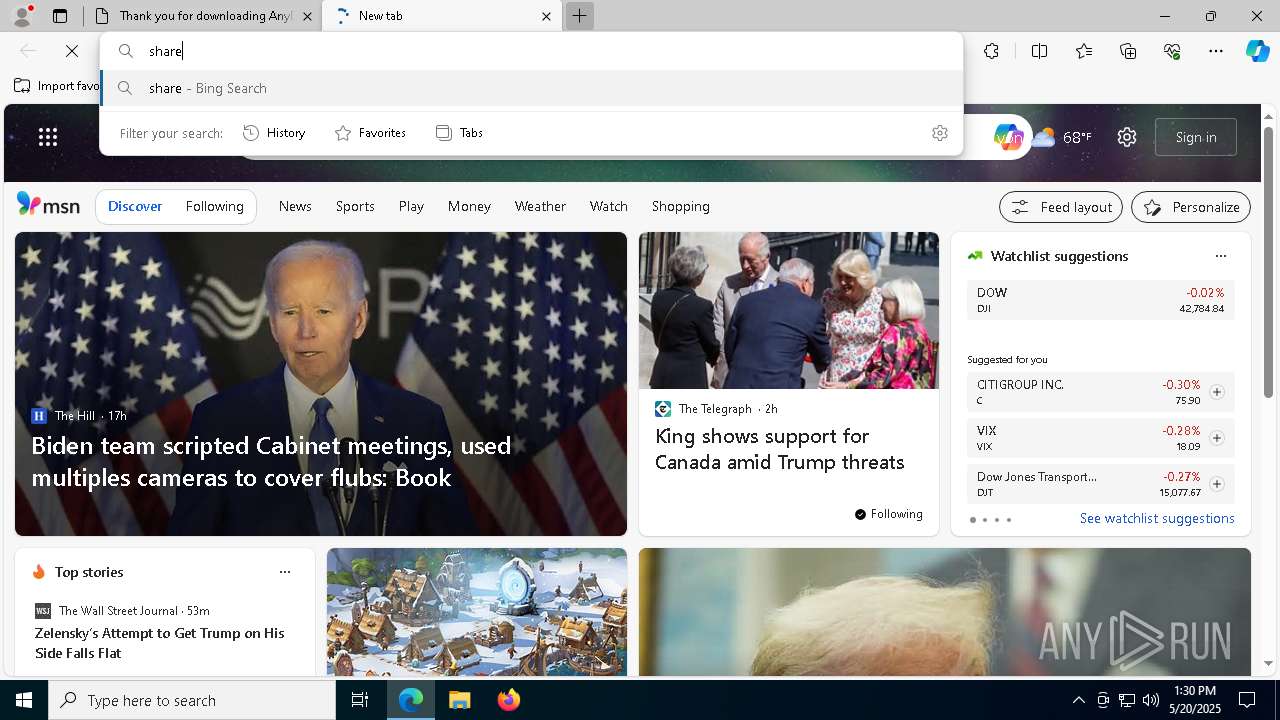Click the Personalize button
Screen dimensions: 1280x720
coord(1191,207)
